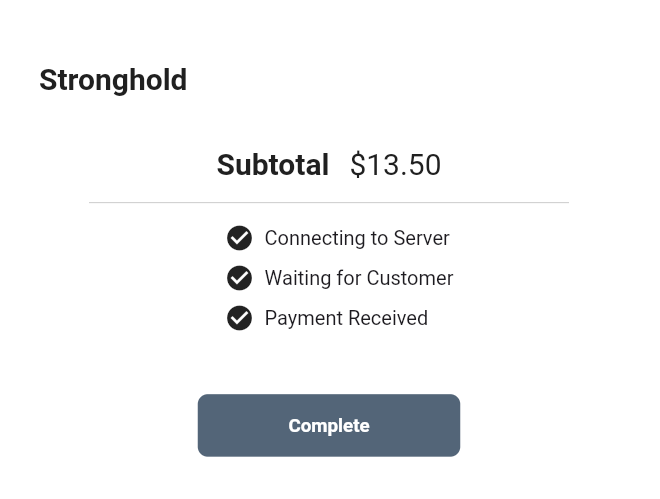This screenshot has width=660, height=499.
Task: Select the first completed step's check icon
Action: coord(239,238)
